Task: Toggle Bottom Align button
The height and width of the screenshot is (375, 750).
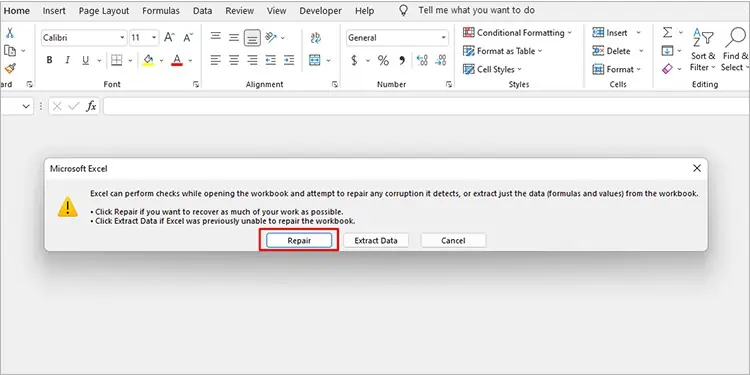Action: click(x=252, y=37)
